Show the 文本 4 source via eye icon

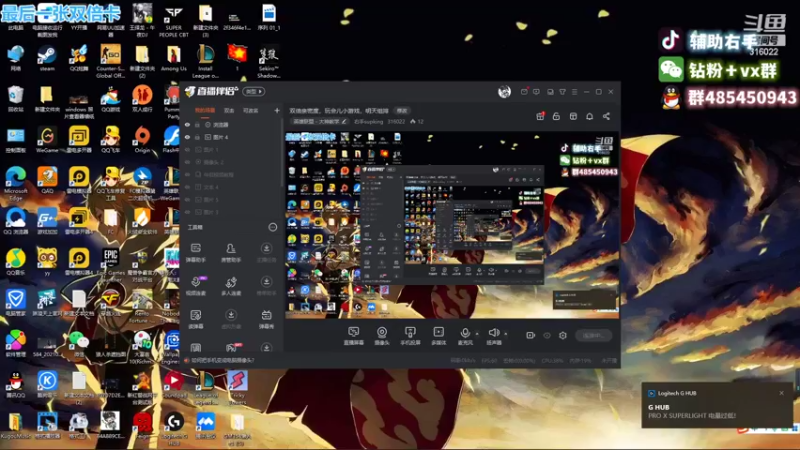tap(187, 187)
